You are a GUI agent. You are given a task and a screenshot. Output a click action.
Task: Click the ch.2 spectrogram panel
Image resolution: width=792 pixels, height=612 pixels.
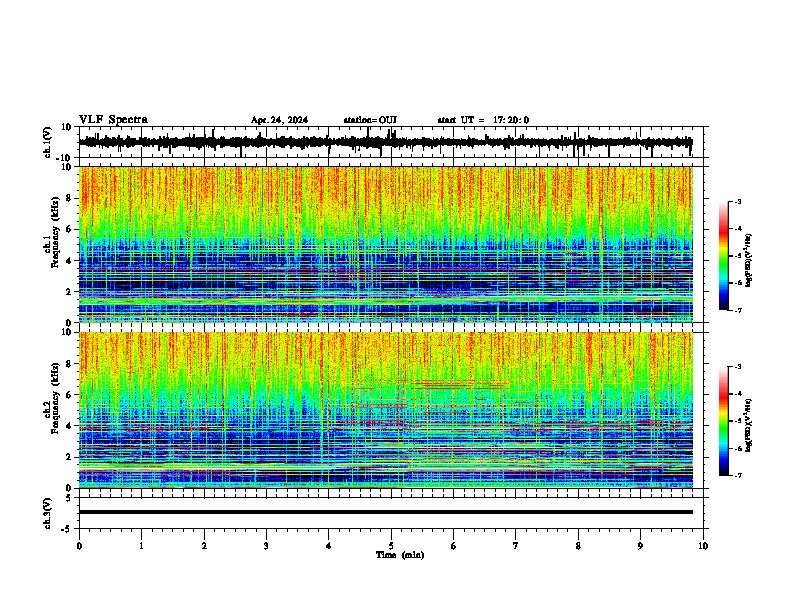pos(386,410)
